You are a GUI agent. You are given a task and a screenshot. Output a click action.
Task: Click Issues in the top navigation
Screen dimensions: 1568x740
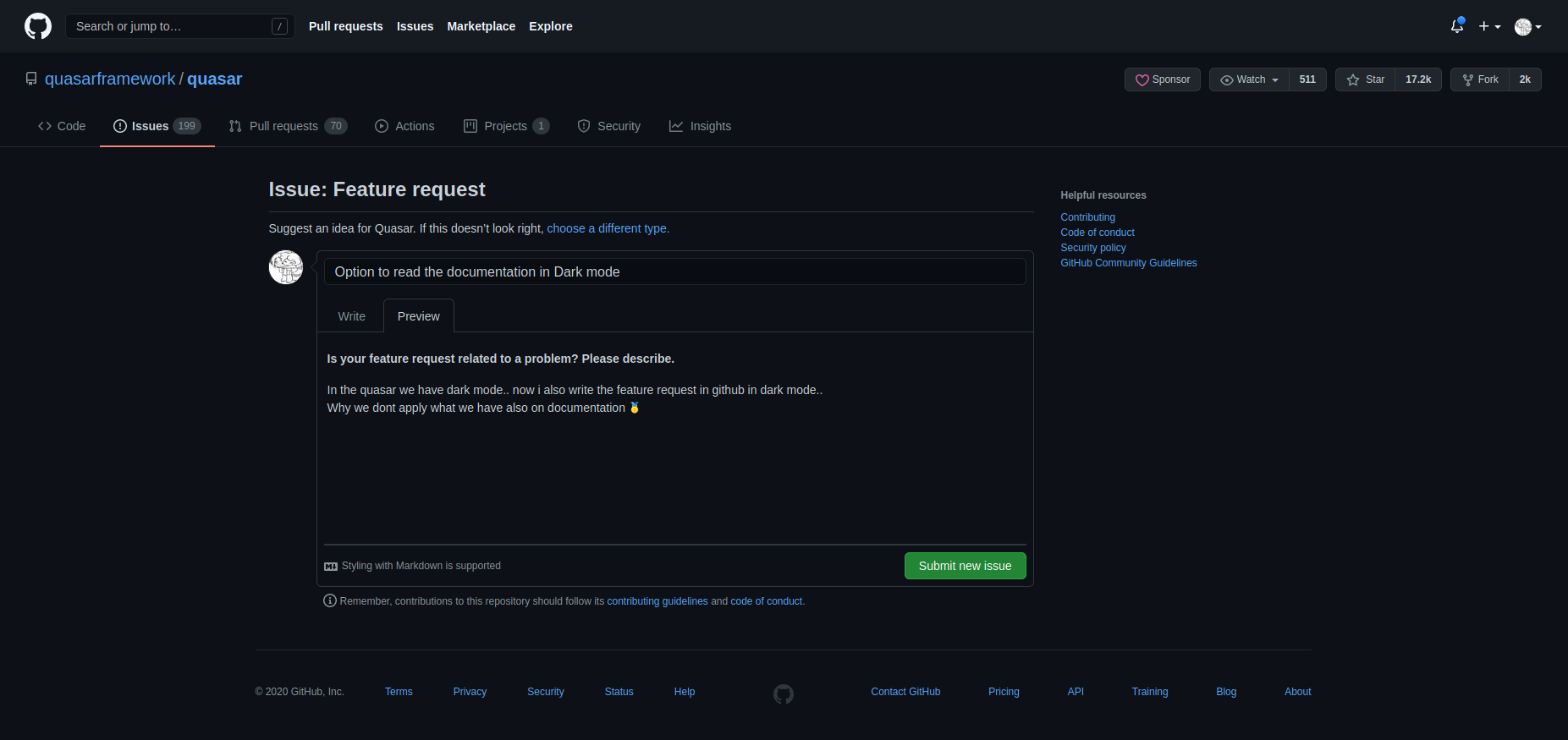pos(415,26)
